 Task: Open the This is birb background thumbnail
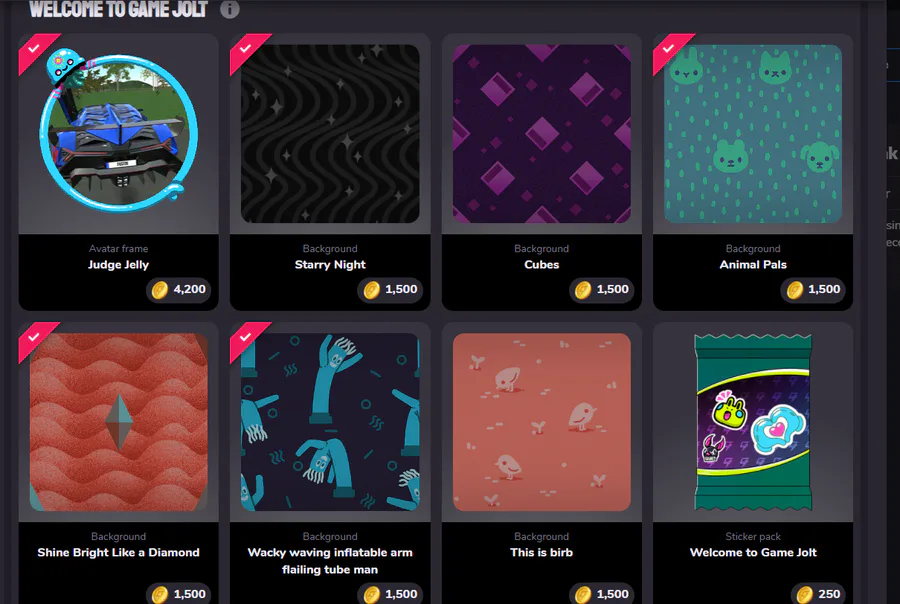pos(542,422)
